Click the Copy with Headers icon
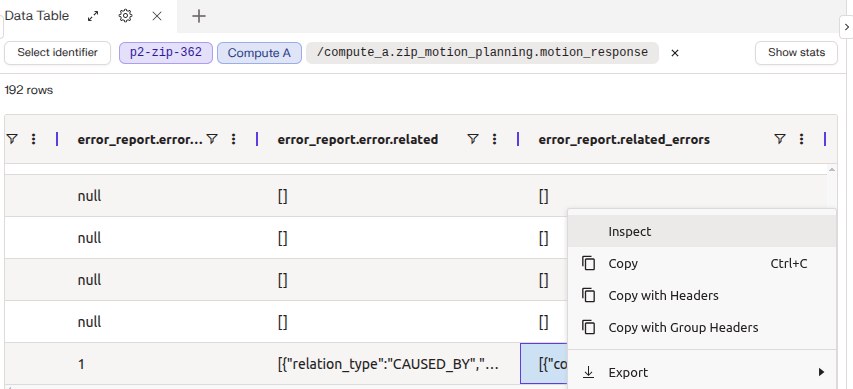The width and height of the screenshot is (853, 389). (589, 295)
